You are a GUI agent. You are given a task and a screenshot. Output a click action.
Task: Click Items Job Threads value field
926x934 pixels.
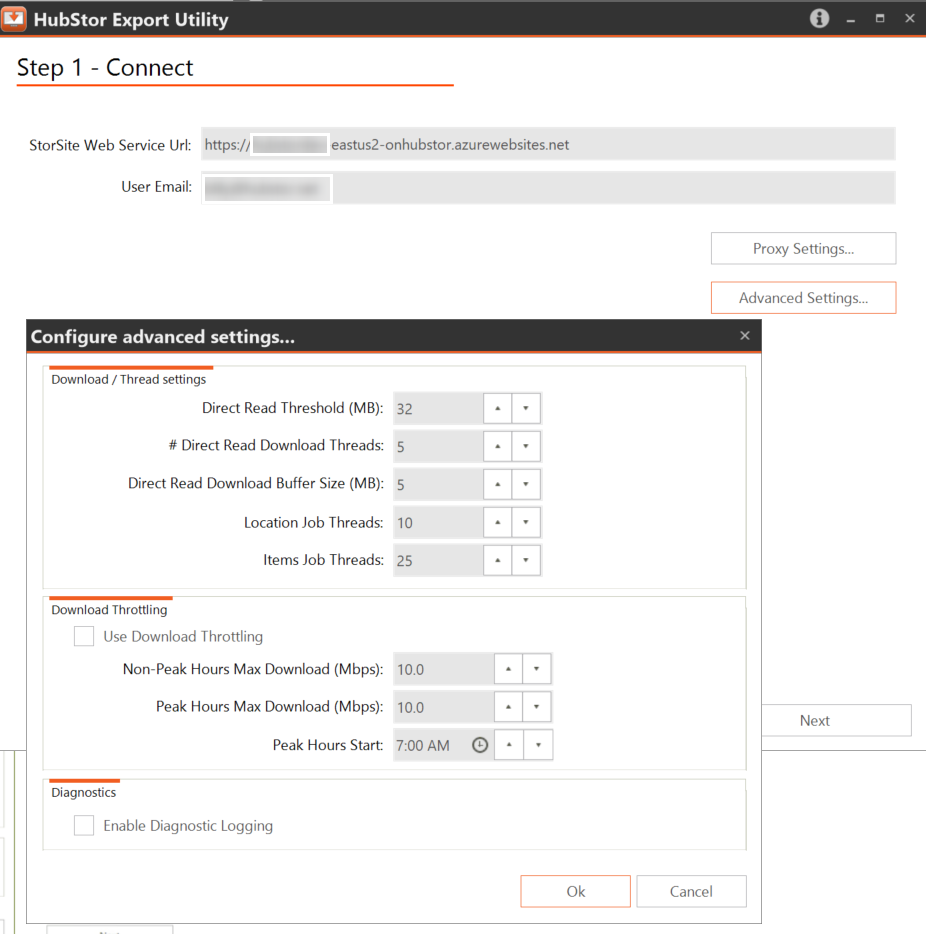(x=438, y=560)
